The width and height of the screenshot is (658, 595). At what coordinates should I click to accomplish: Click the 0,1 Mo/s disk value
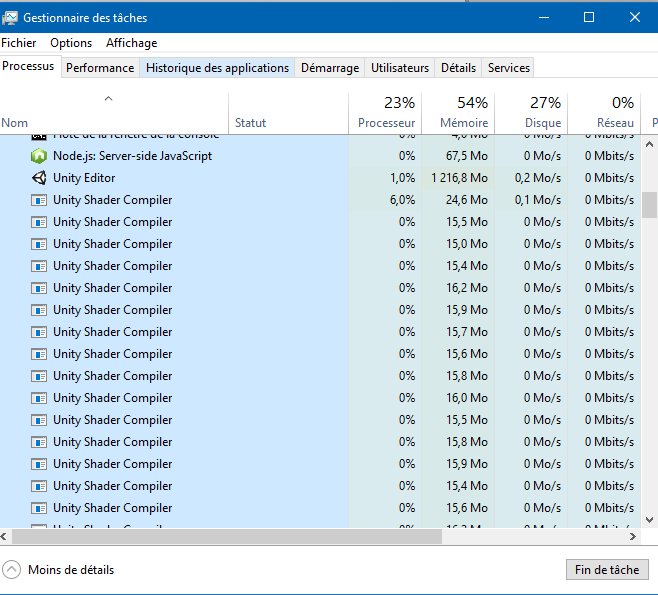[538, 200]
